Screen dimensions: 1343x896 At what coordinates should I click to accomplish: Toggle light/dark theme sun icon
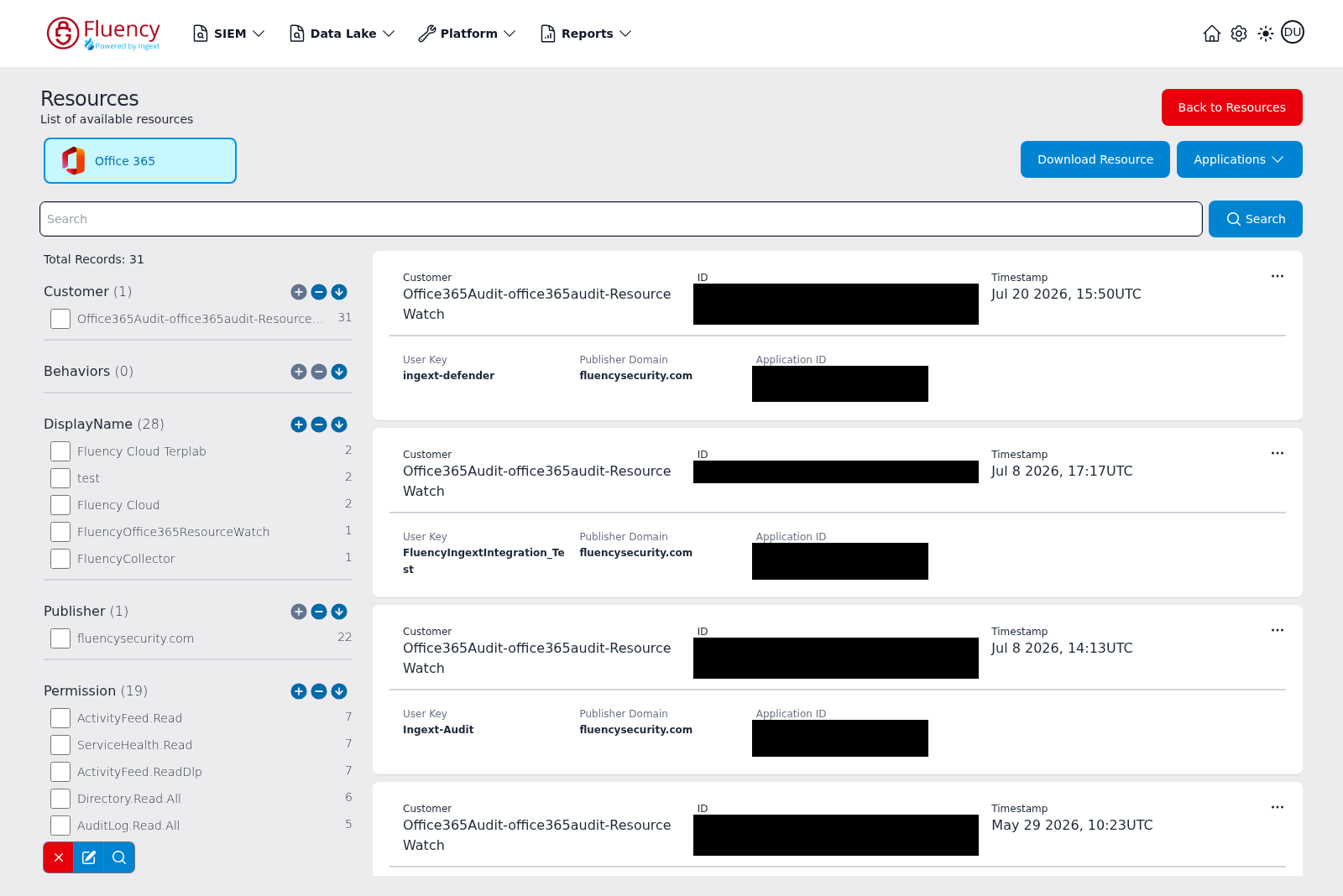1266,34
